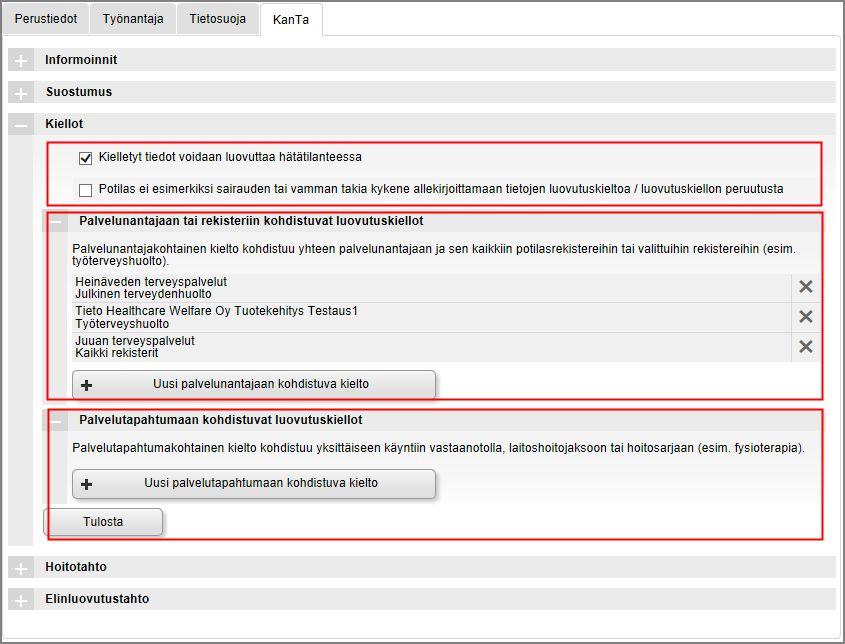The width and height of the screenshot is (845, 644).
Task: Select the Juuan terveyspalvelut row
Action: [431, 347]
